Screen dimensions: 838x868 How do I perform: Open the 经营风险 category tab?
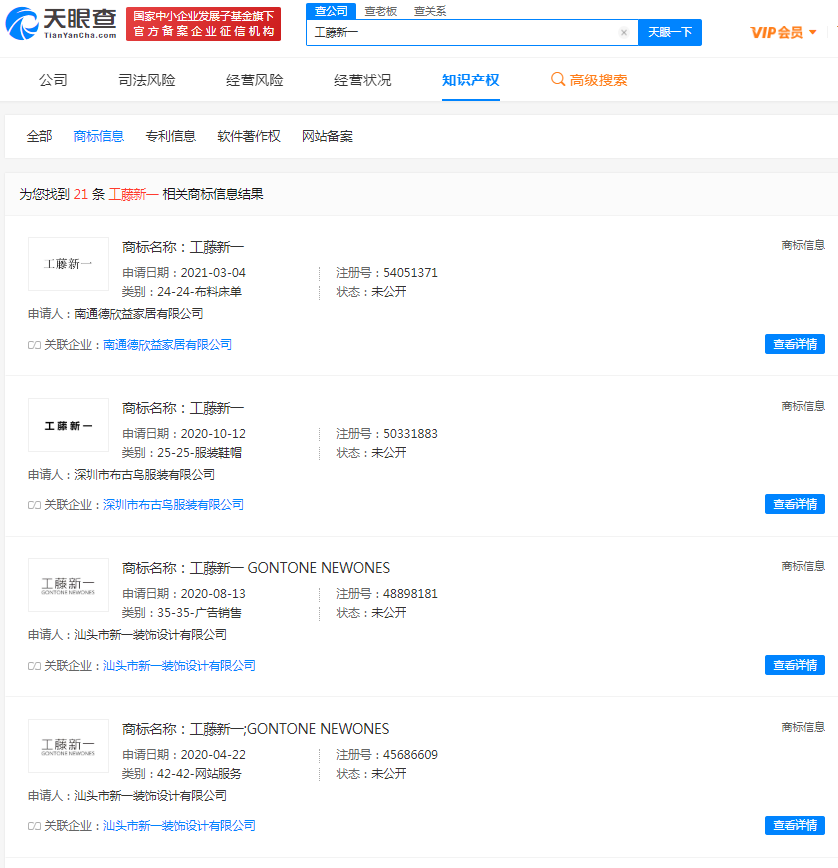point(255,80)
